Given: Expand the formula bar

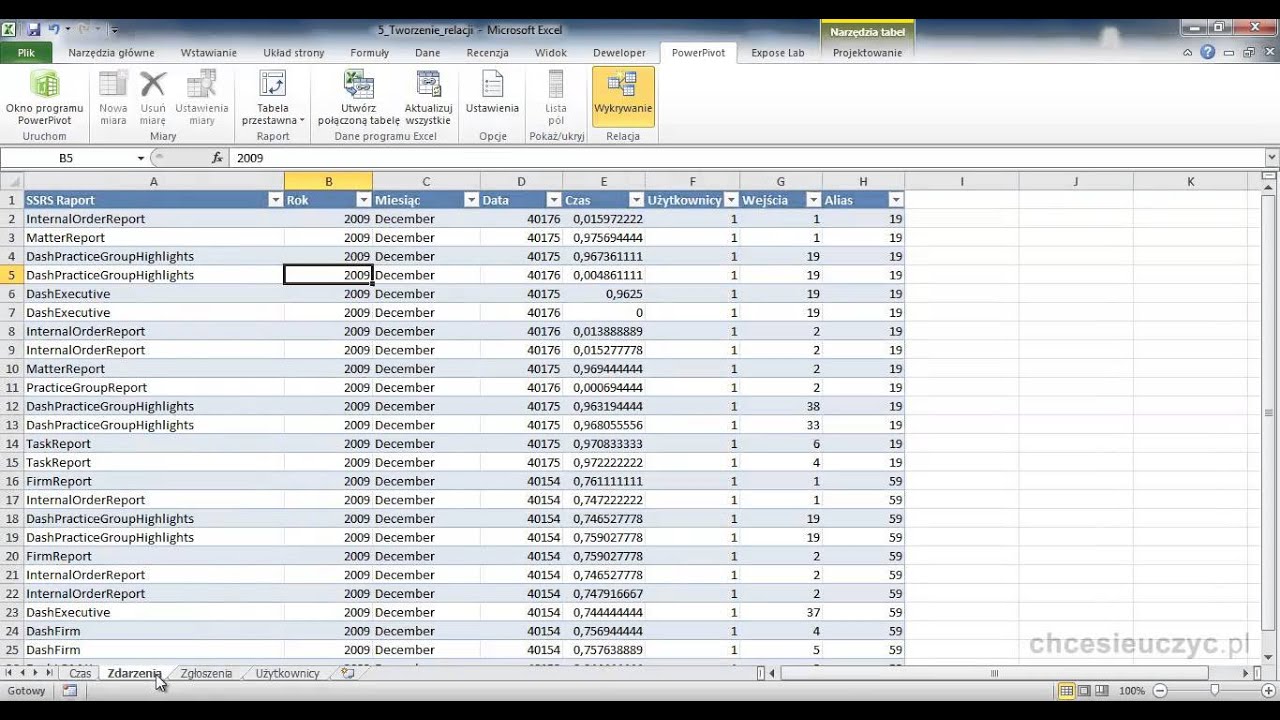Looking at the screenshot, I should 1272,158.
